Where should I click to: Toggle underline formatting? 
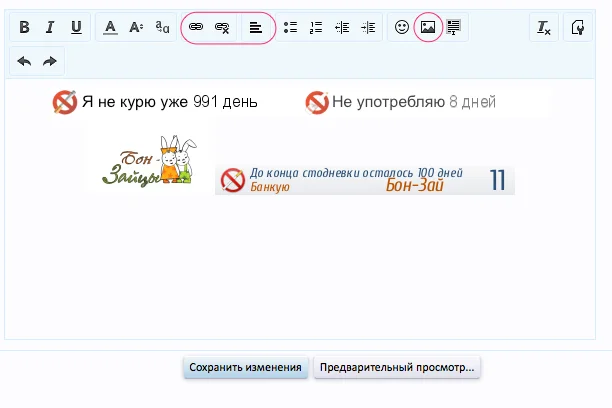point(76,28)
